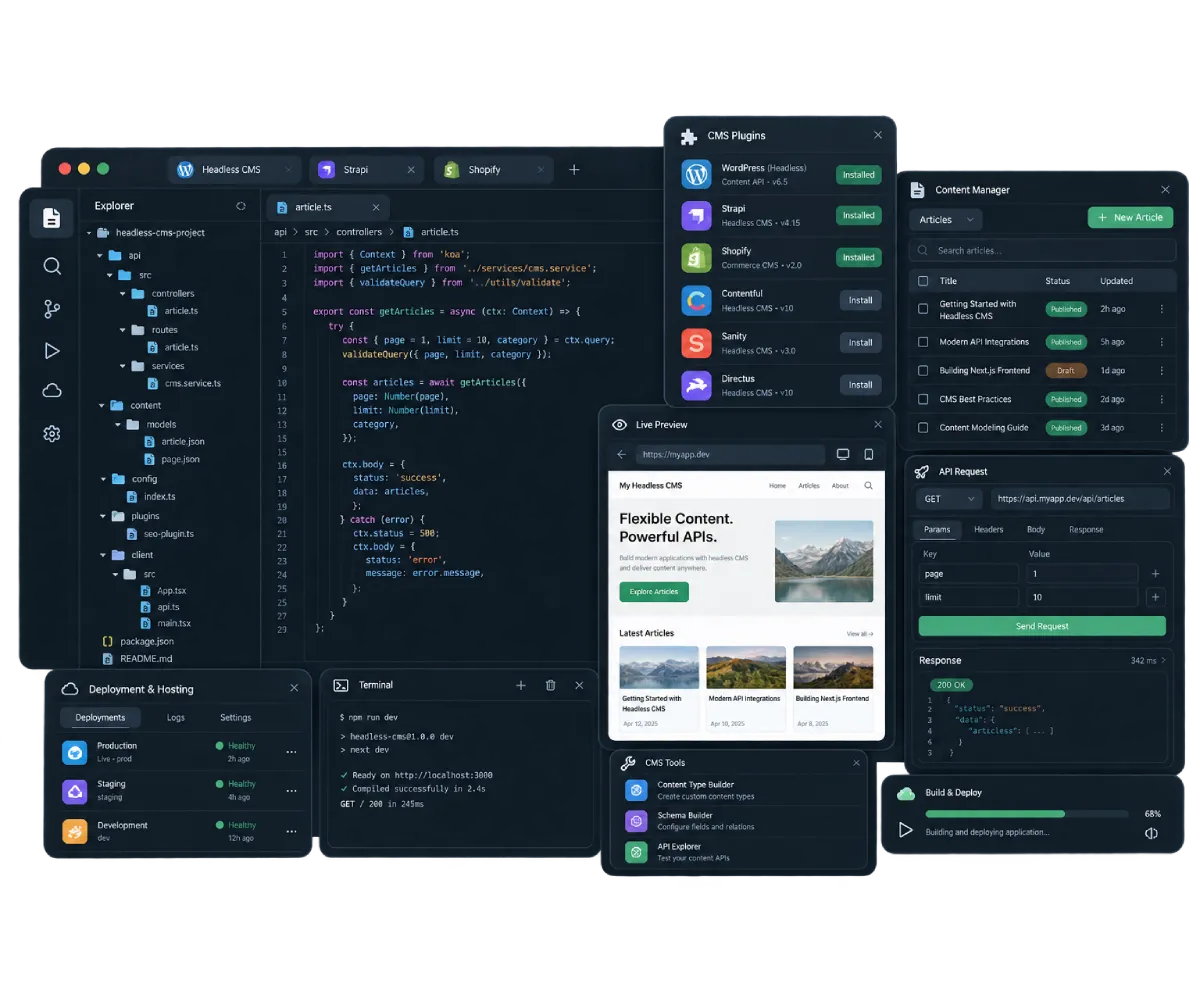Image resolution: width=1200 pixels, height=1000 pixels.
Task: Click the play icon in Build & Deploy
Action: (906, 829)
